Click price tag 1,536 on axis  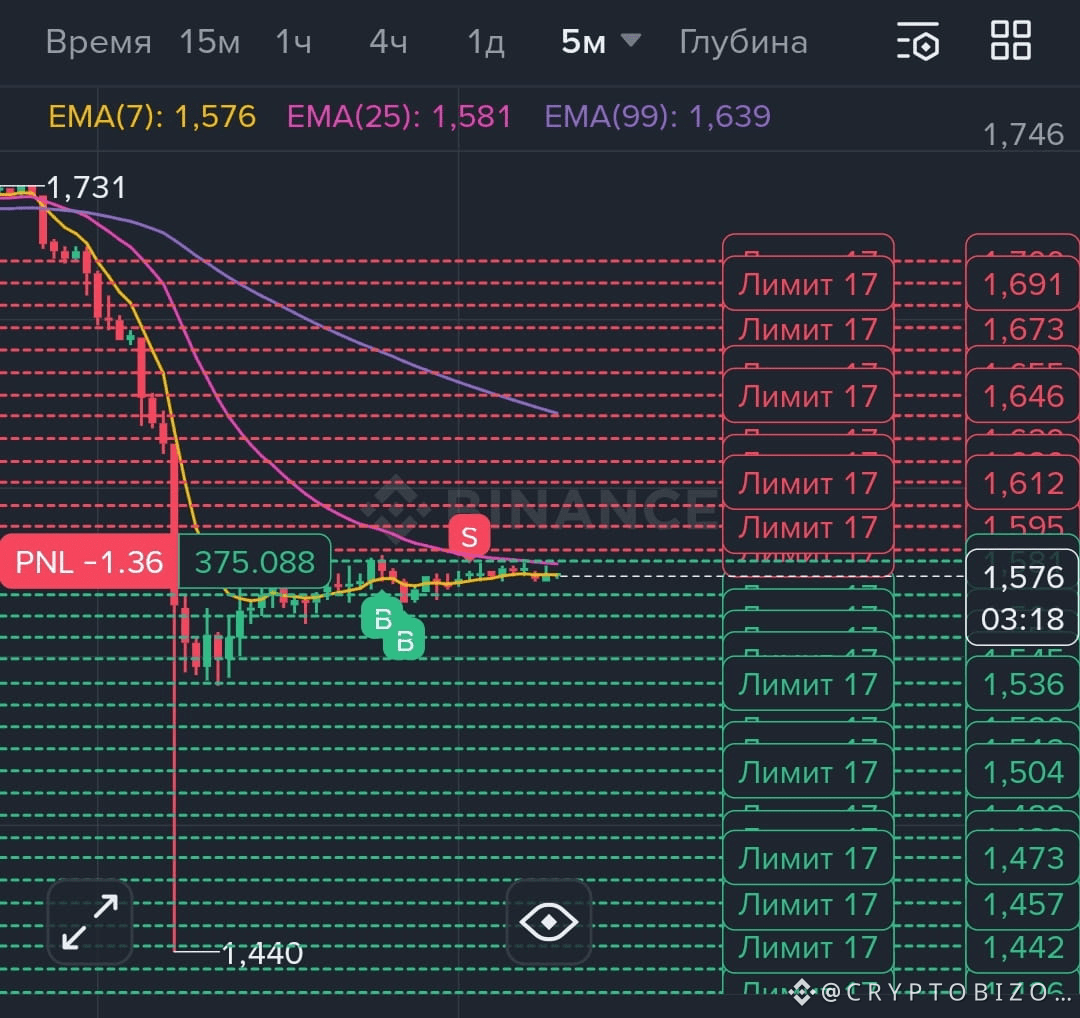(x=1023, y=684)
